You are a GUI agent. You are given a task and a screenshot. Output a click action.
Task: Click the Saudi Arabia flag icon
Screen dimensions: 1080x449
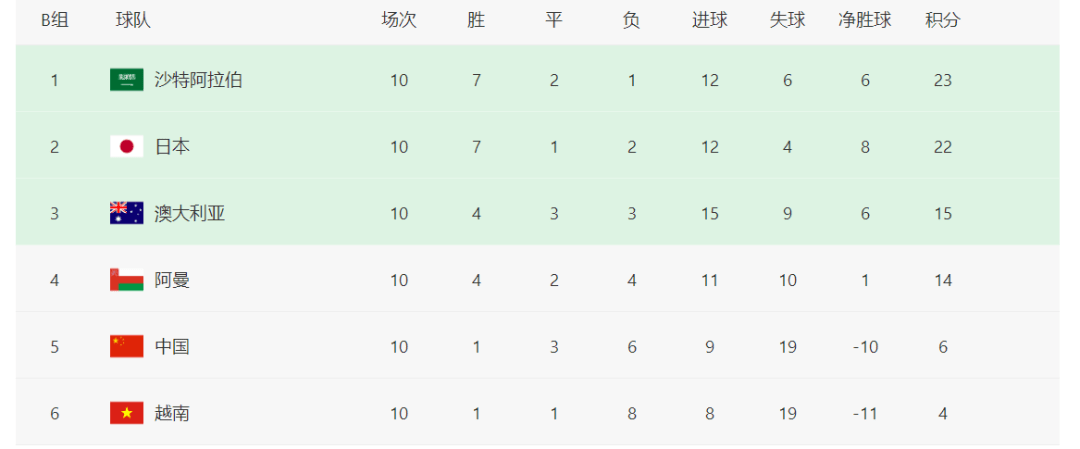click(x=127, y=80)
